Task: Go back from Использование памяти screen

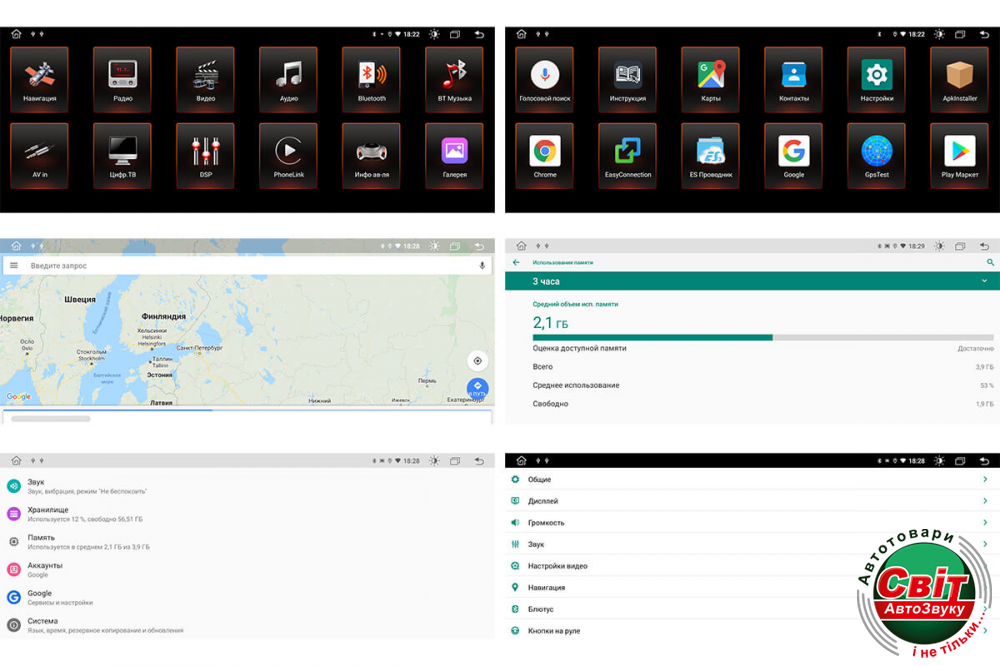Action: click(517, 262)
